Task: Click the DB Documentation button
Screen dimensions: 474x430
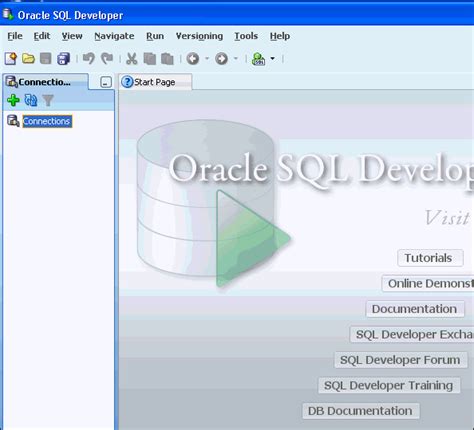Action: (361, 411)
